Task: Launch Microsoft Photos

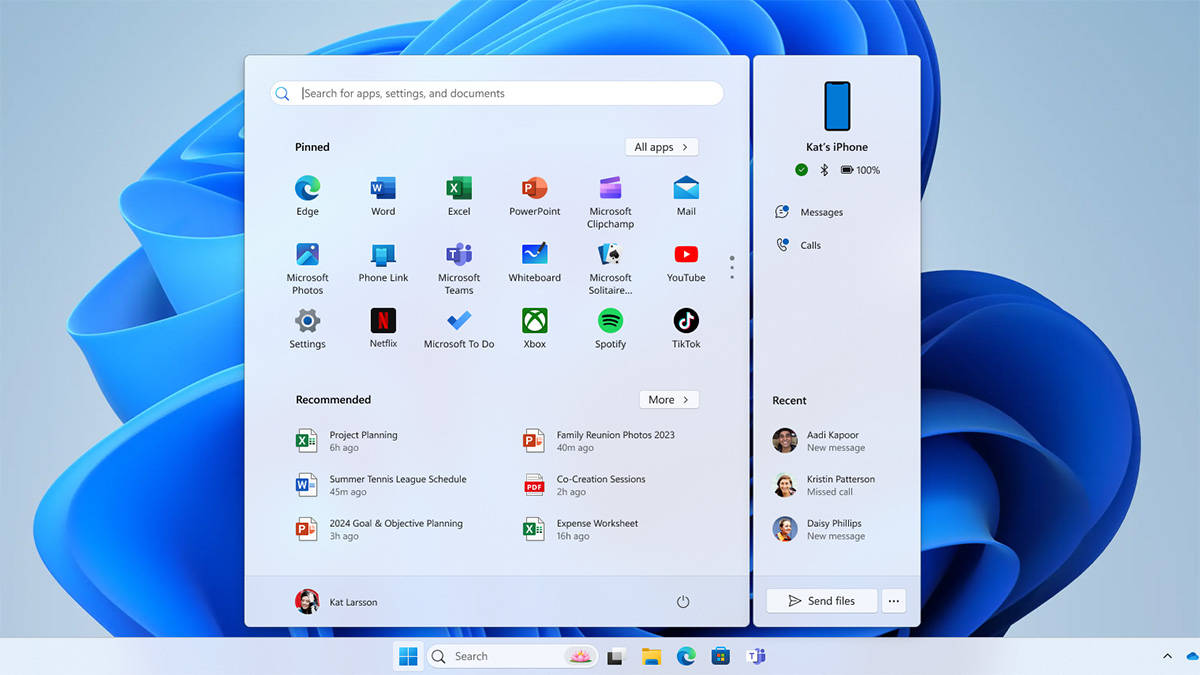Action: (x=307, y=267)
